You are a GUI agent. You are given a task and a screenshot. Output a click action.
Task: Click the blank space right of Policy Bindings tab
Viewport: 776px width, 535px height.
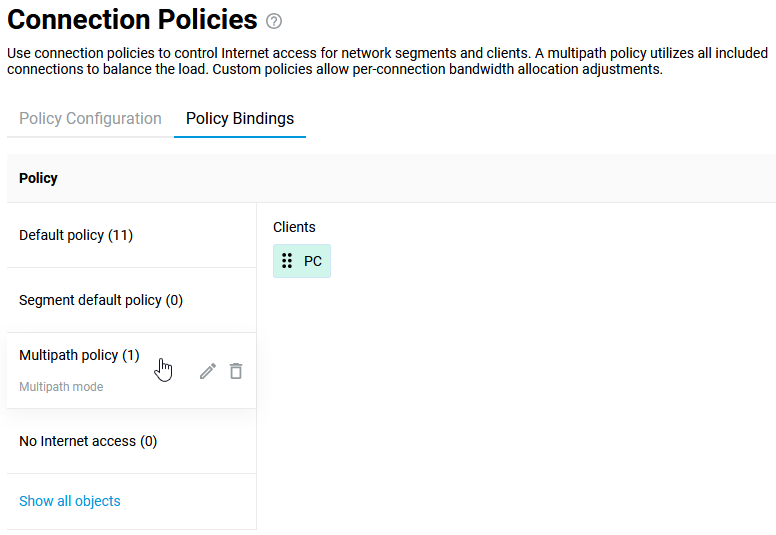[x=540, y=118]
